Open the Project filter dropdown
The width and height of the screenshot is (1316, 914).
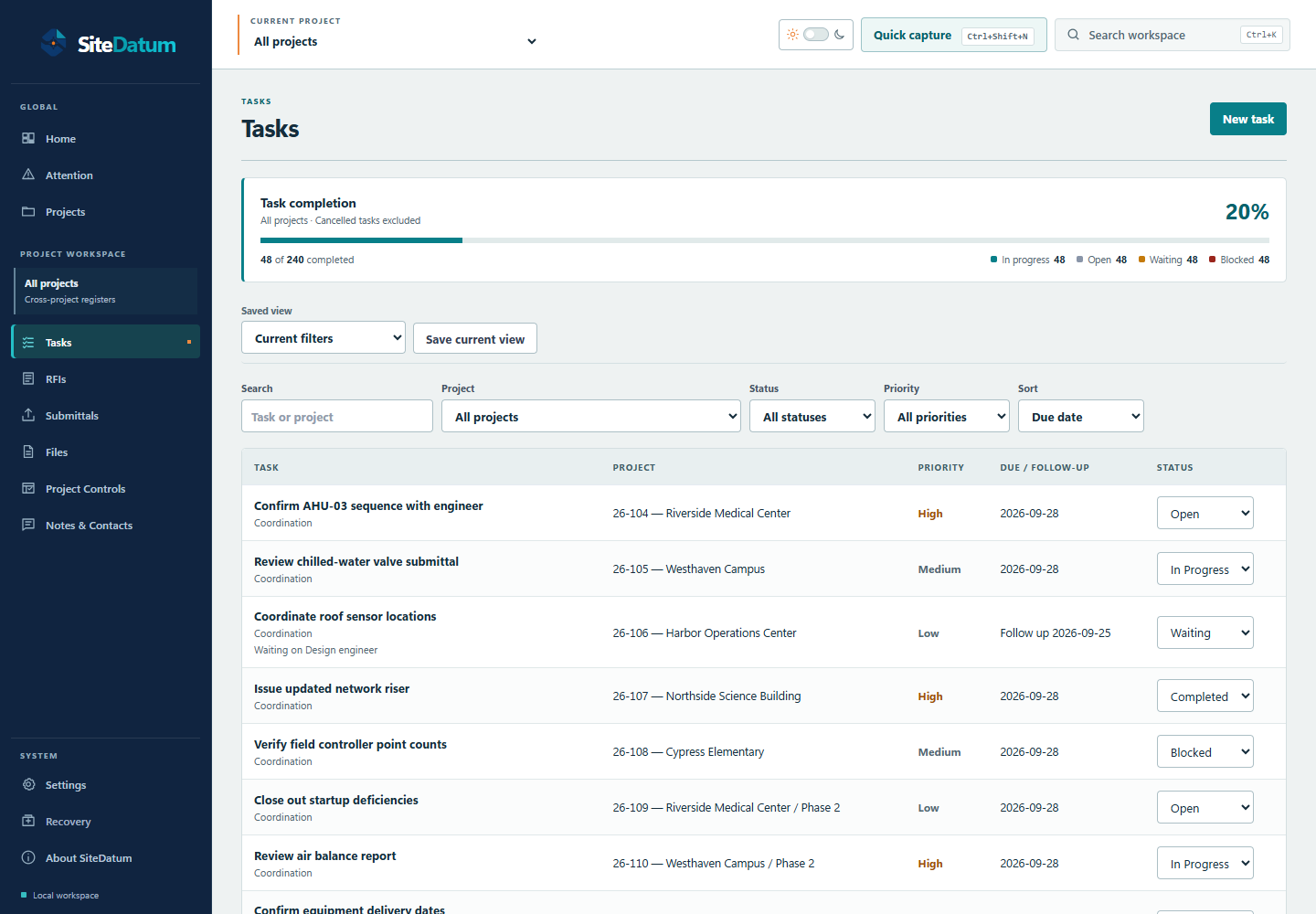(x=591, y=416)
